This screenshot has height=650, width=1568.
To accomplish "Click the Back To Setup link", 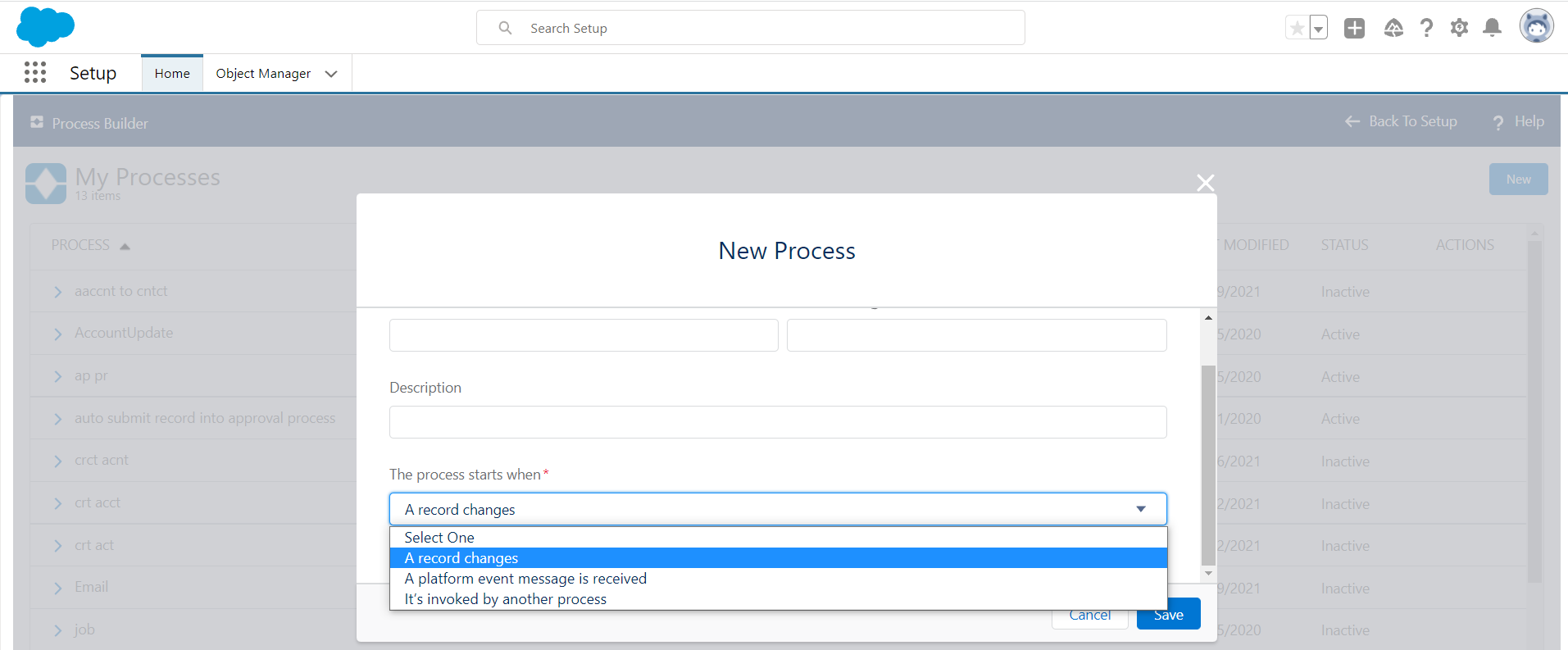I will (x=1401, y=121).
